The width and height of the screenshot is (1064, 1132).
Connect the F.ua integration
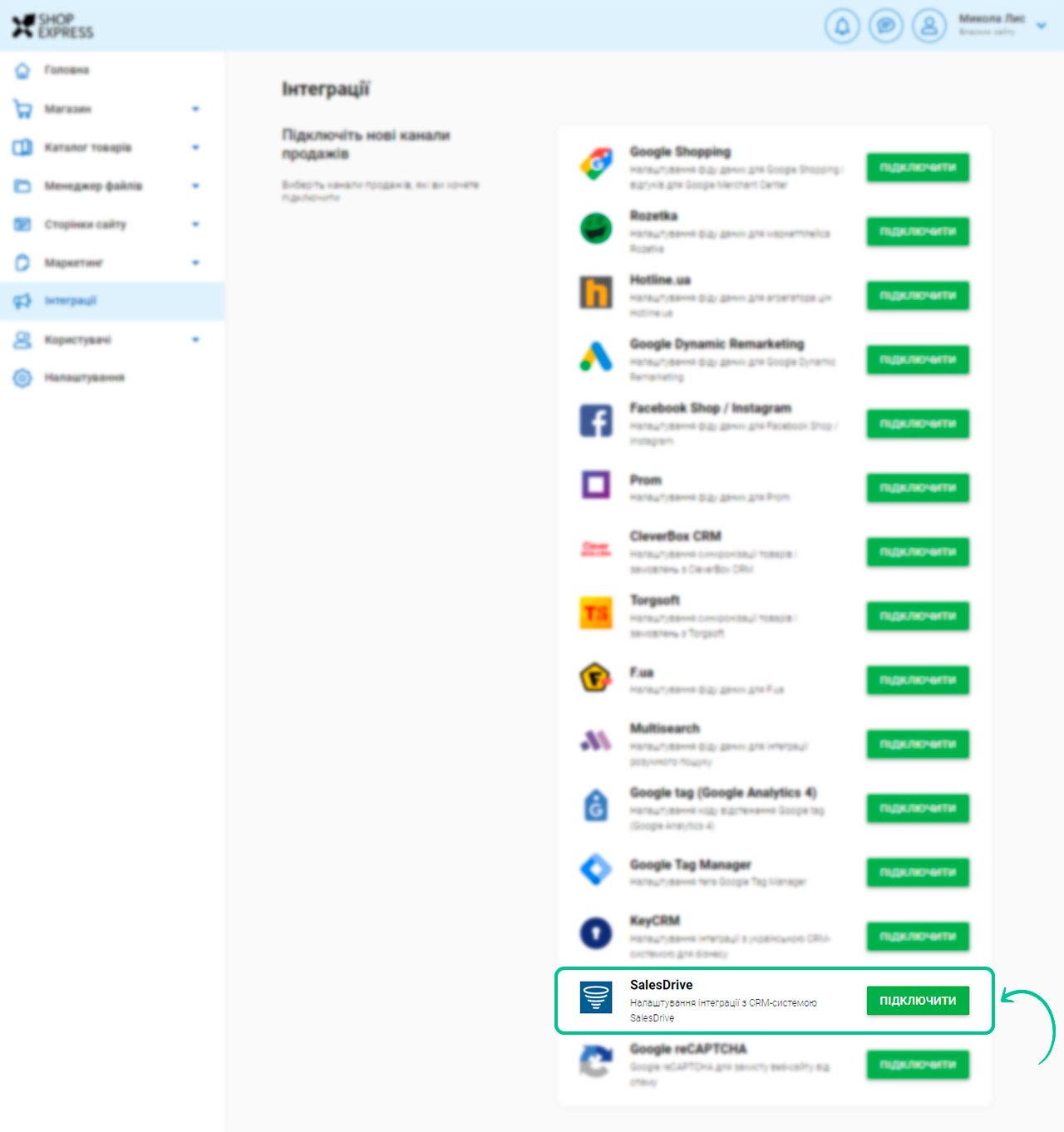[918, 680]
